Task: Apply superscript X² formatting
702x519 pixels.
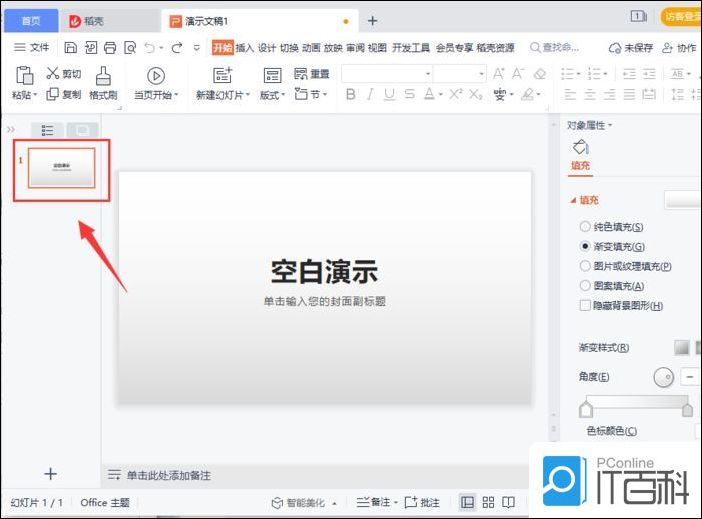Action: pos(456,94)
